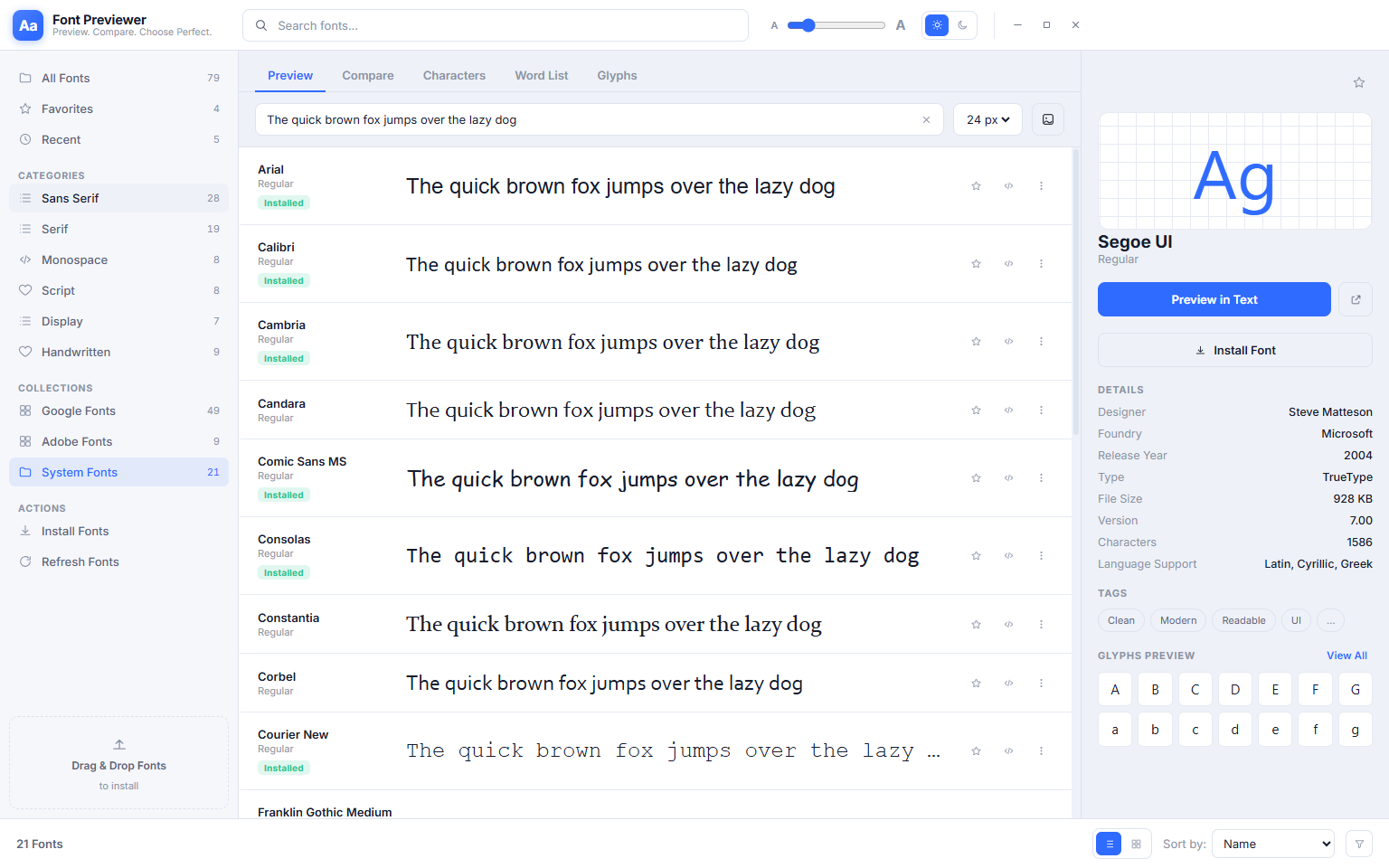This screenshot has height=868, width=1389.
Task: Click the preview background image icon
Action: [1048, 119]
